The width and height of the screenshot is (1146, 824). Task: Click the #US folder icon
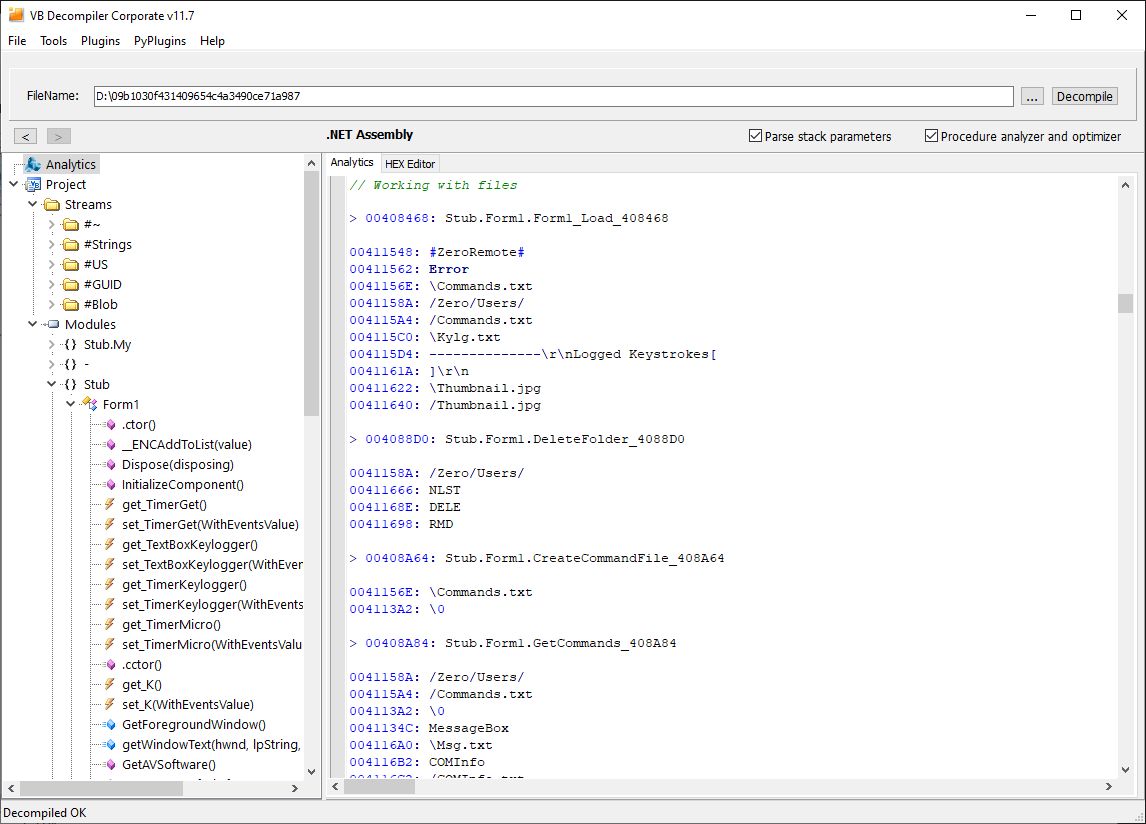click(x=71, y=265)
